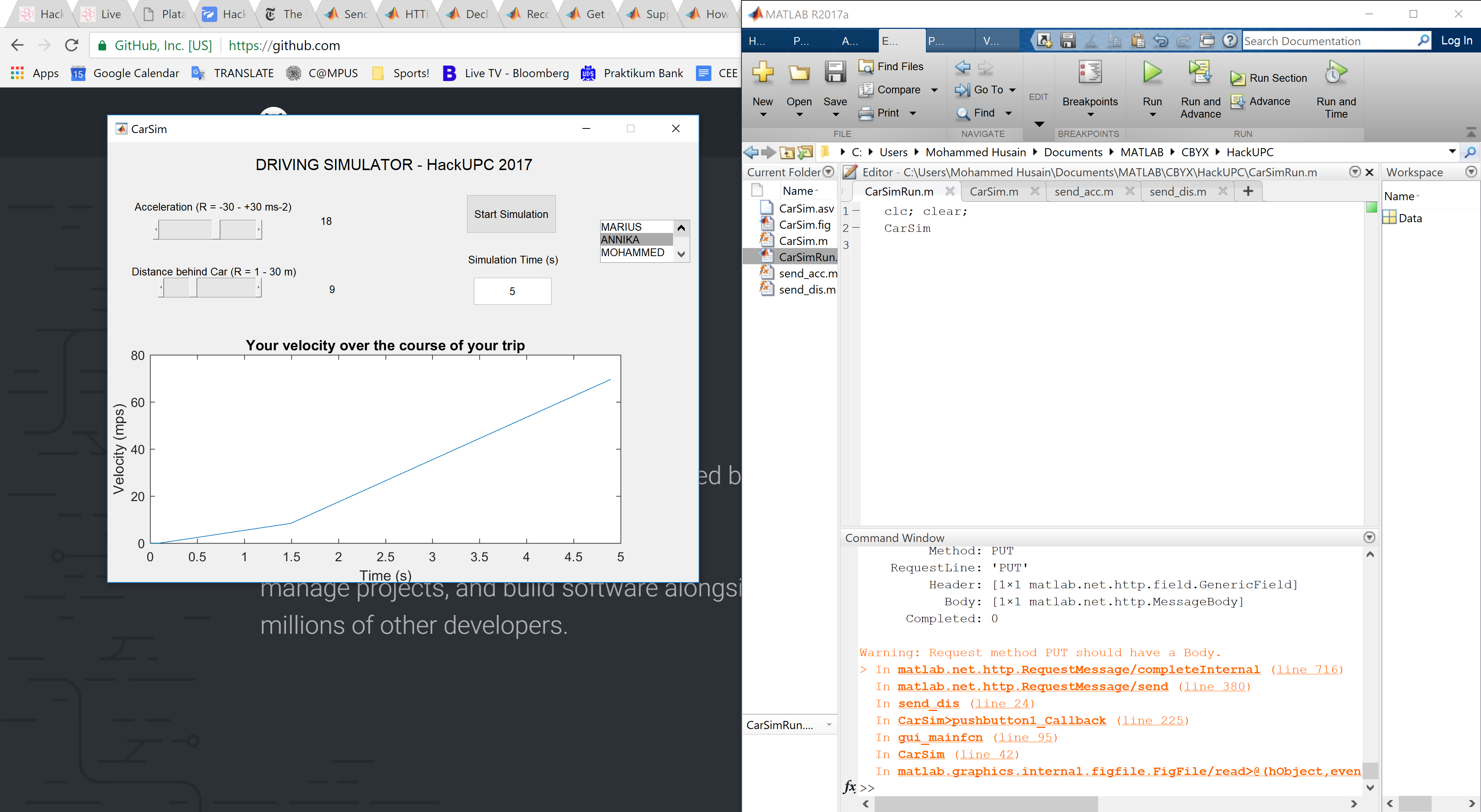Click the Find Files icon
The height and width of the screenshot is (812, 1481).
tap(866, 67)
